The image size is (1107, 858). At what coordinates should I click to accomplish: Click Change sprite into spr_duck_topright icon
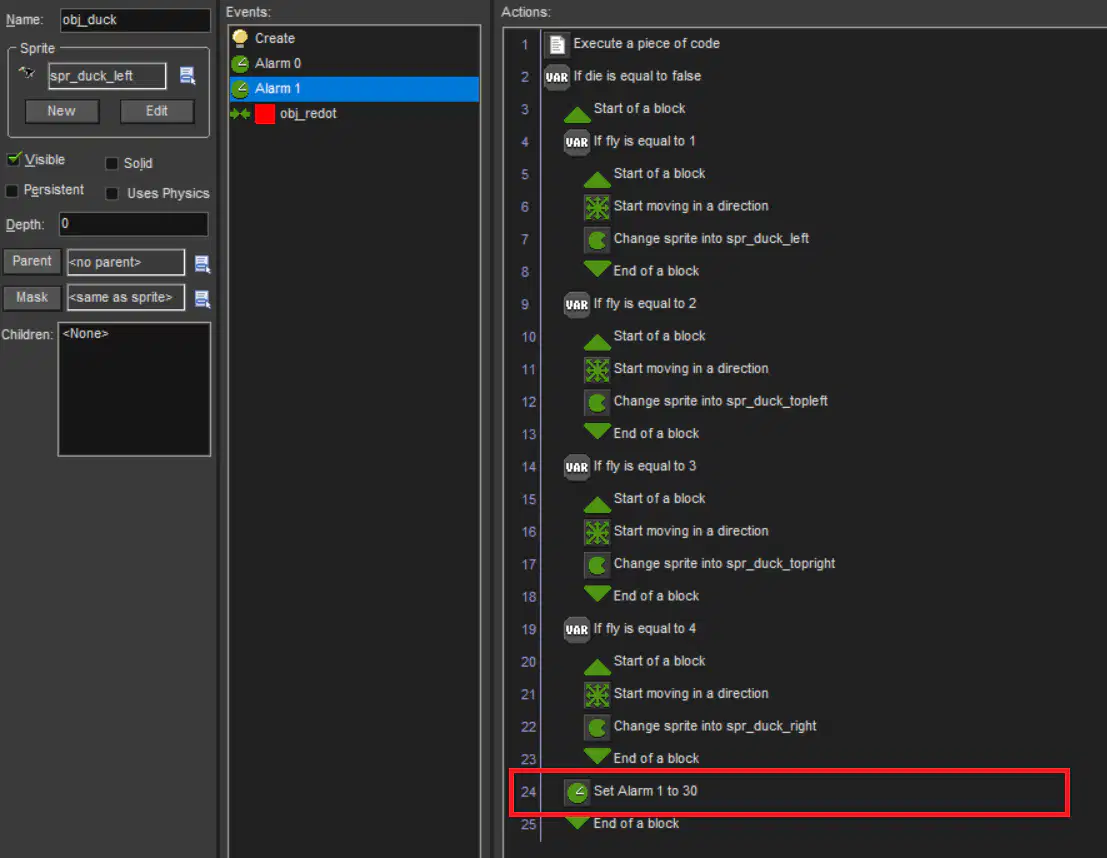(x=597, y=564)
